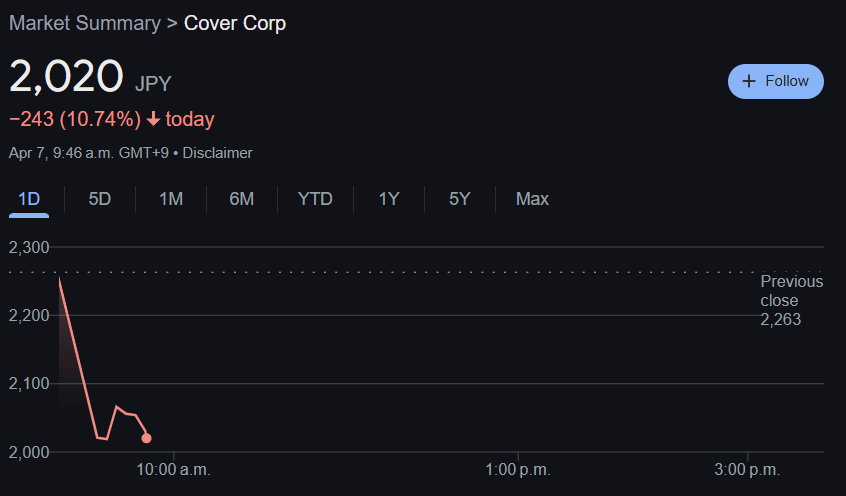Click the JPY currency label
This screenshot has width=846, height=496.
(x=153, y=84)
